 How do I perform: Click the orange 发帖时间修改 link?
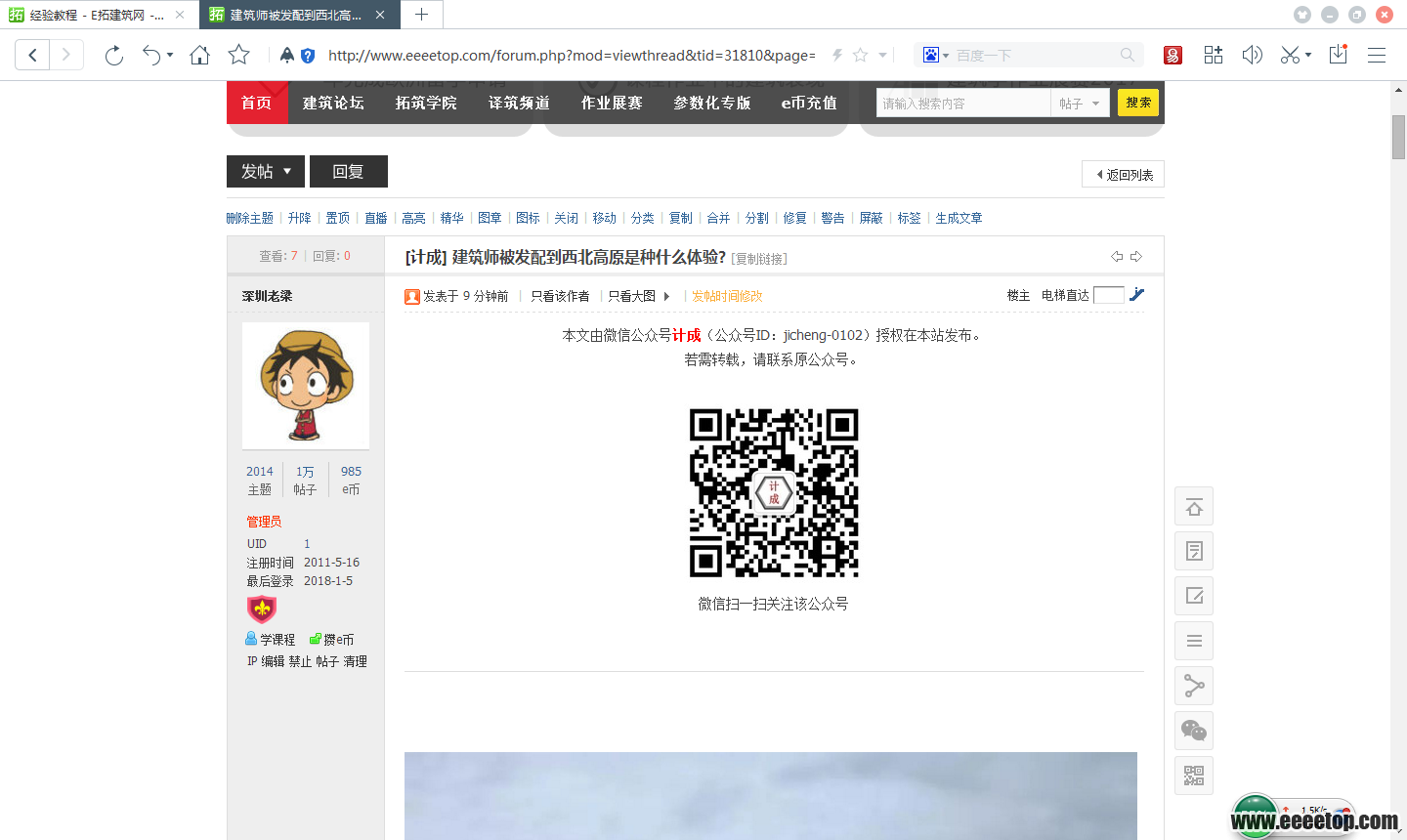click(727, 296)
